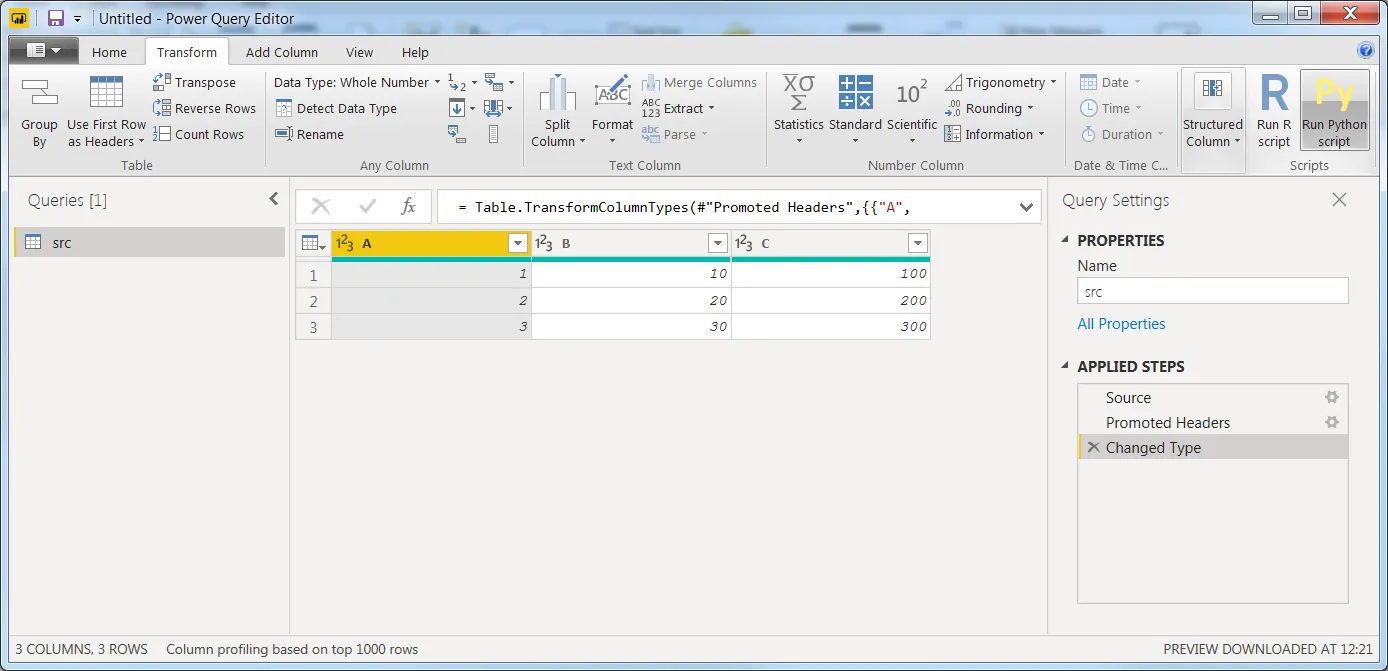
Task: Cancel formula edit with the X icon
Action: [321, 207]
